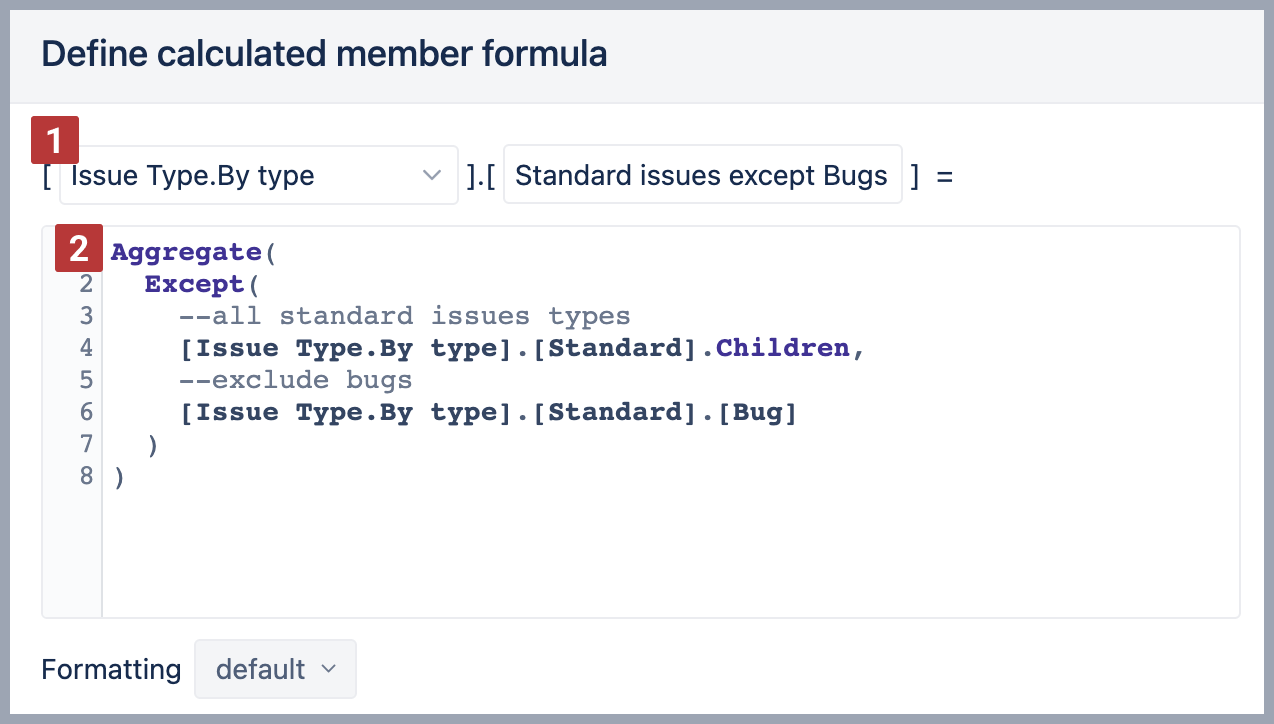Image resolution: width=1274 pixels, height=724 pixels.
Task: Click the red number 1 badge
Action: [55, 141]
